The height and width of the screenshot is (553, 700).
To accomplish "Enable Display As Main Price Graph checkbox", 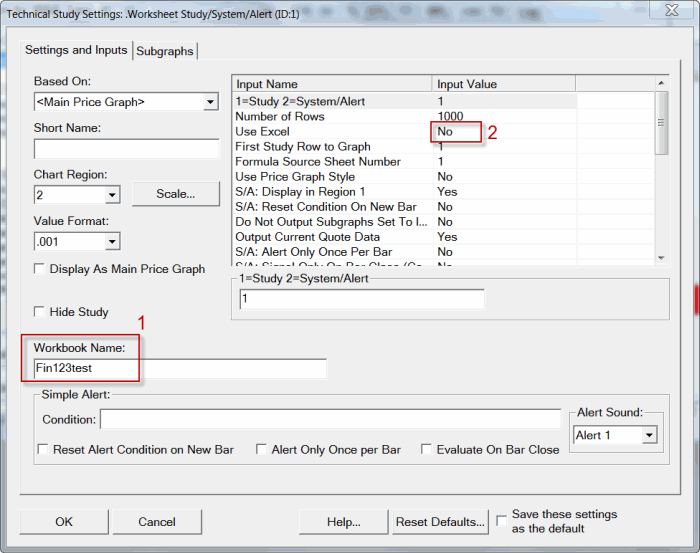I will [x=40, y=269].
